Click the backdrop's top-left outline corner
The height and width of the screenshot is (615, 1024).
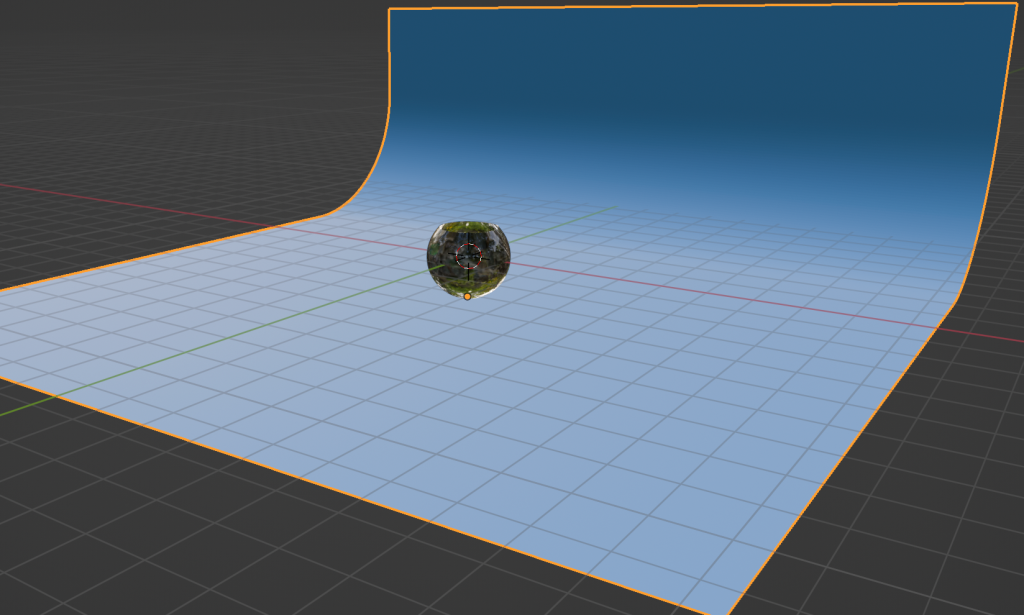point(389,10)
